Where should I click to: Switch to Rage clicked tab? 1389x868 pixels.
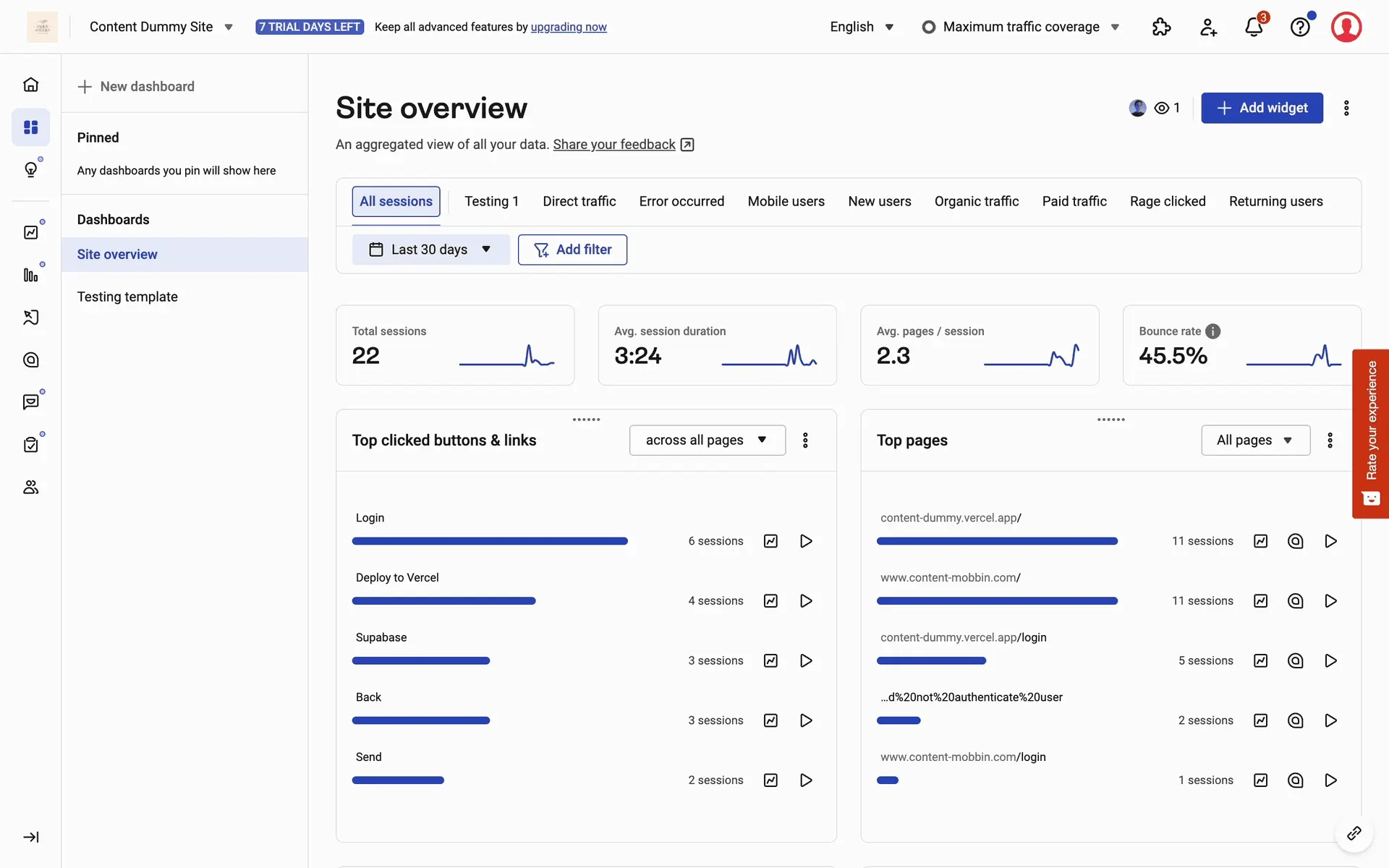click(x=1168, y=202)
